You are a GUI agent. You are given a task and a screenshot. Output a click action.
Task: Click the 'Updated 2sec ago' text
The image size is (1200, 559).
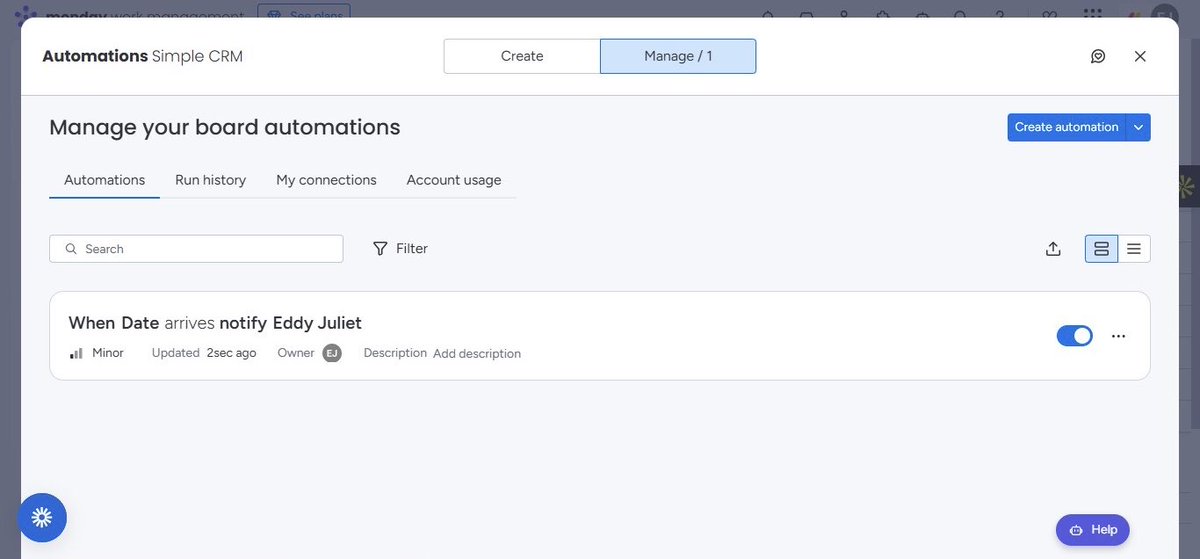point(204,353)
